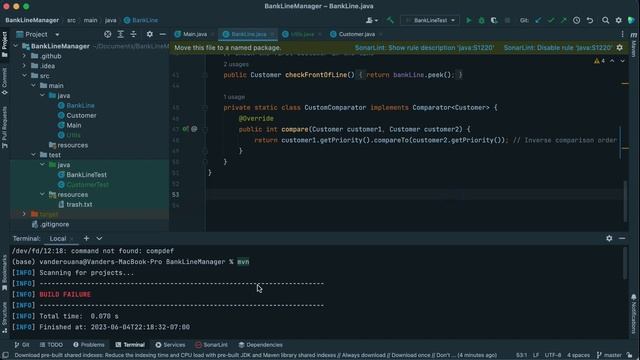
Task: Toggle the Structure sidebar tool window
Action: [x=4, y=318]
